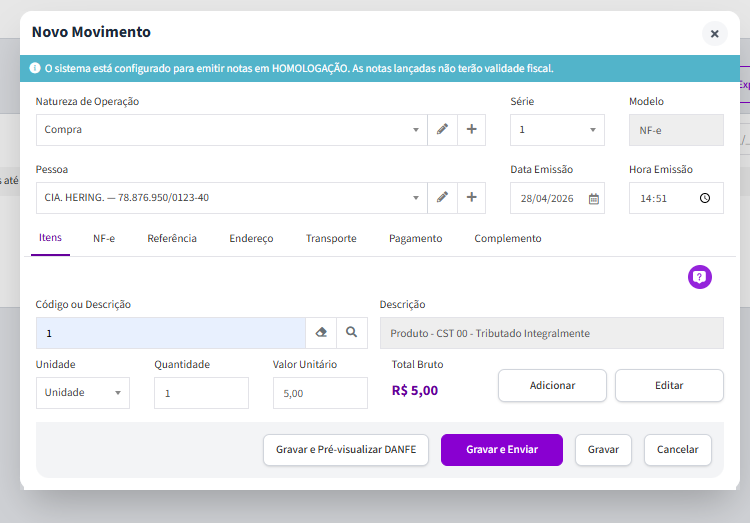Open the Série dropdown
750x523 pixels.
557,130
